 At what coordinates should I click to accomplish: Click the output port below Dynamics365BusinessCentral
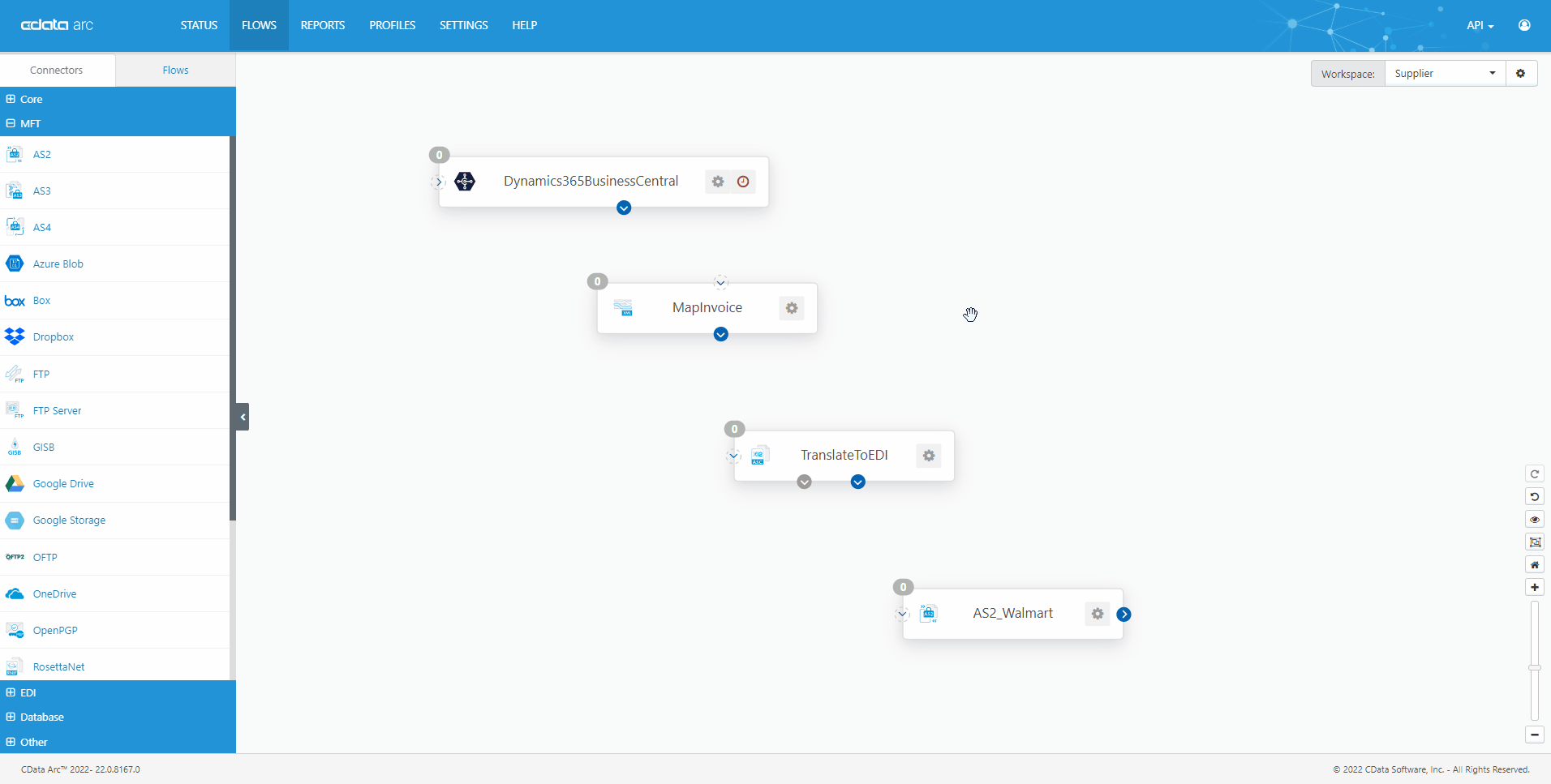pos(624,208)
